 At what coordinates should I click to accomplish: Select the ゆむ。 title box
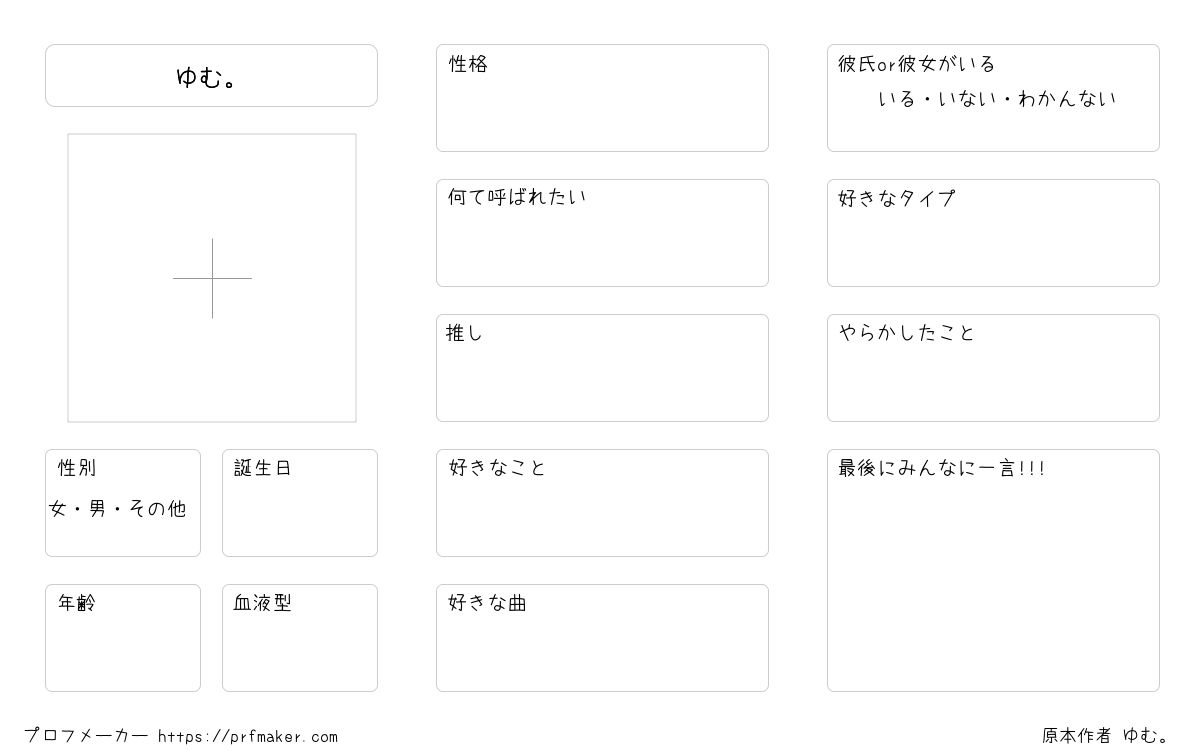(x=211, y=75)
